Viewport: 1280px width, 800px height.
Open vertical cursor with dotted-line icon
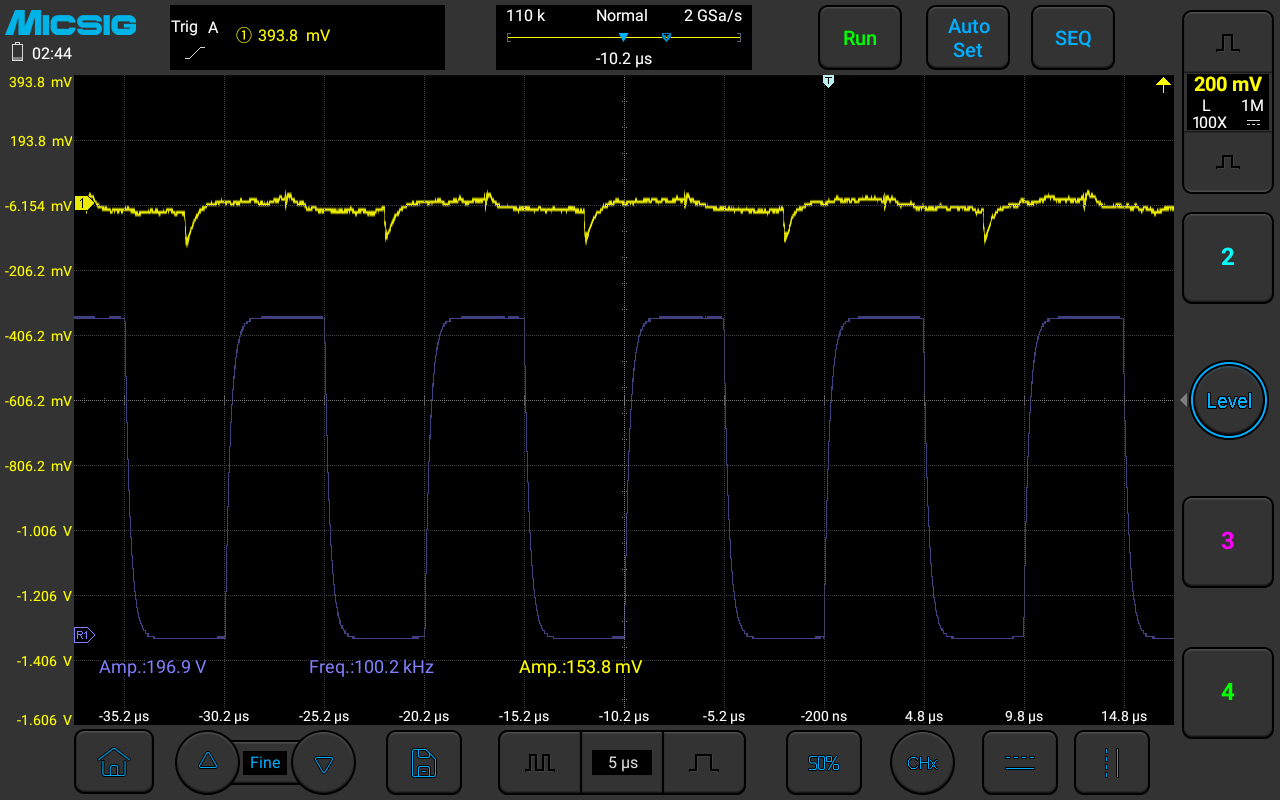[1112, 762]
